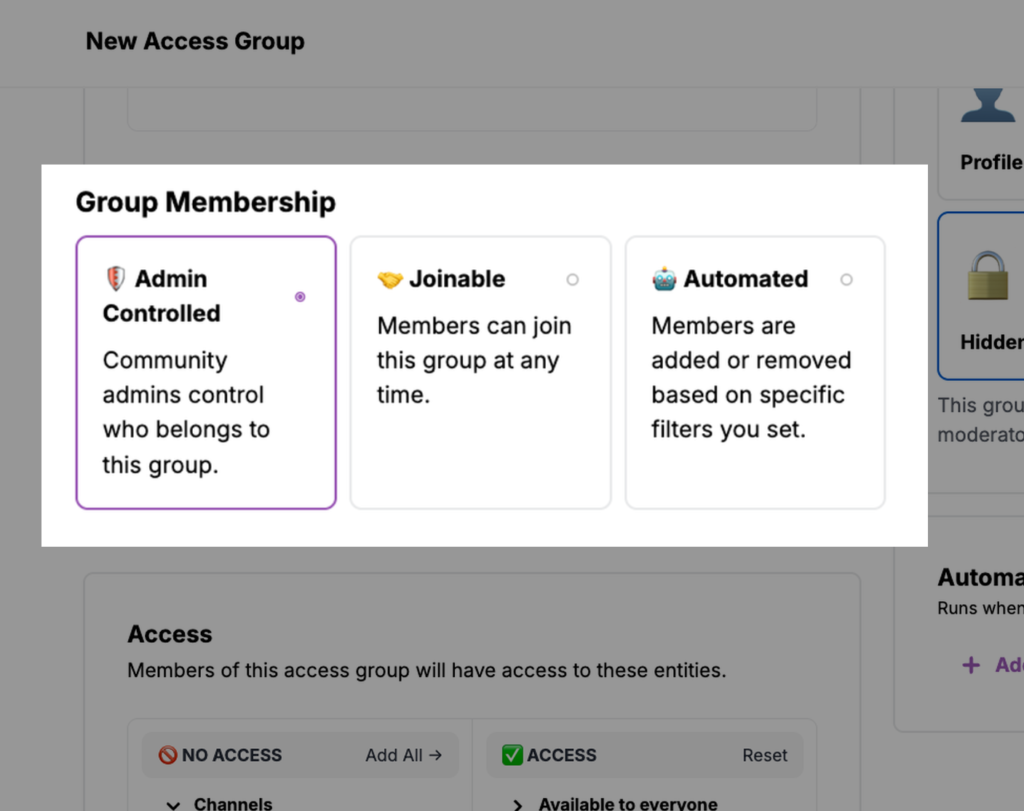Select the Admin Controlled radio button
Image resolution: width=1024 pixels, height=811 pixels.
pos(300,297)
